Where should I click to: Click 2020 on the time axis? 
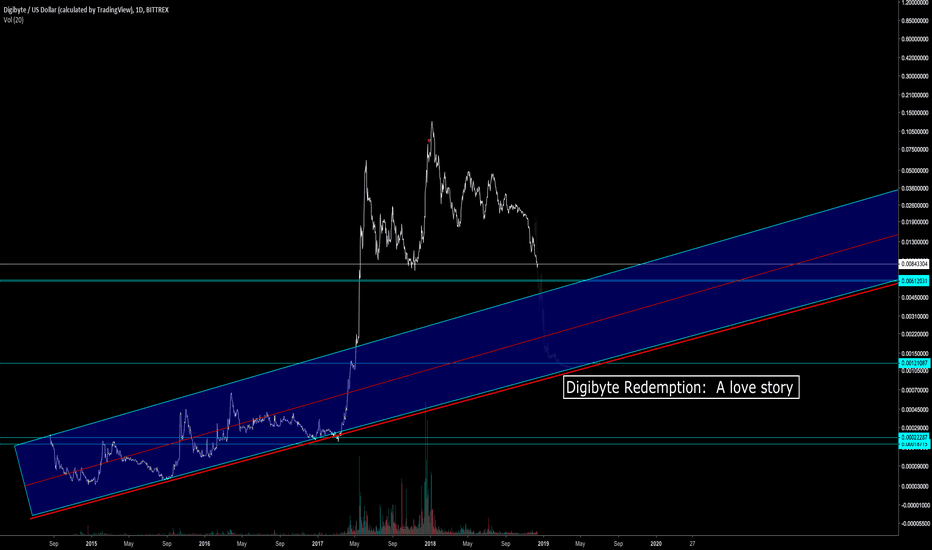click(656, 543)
